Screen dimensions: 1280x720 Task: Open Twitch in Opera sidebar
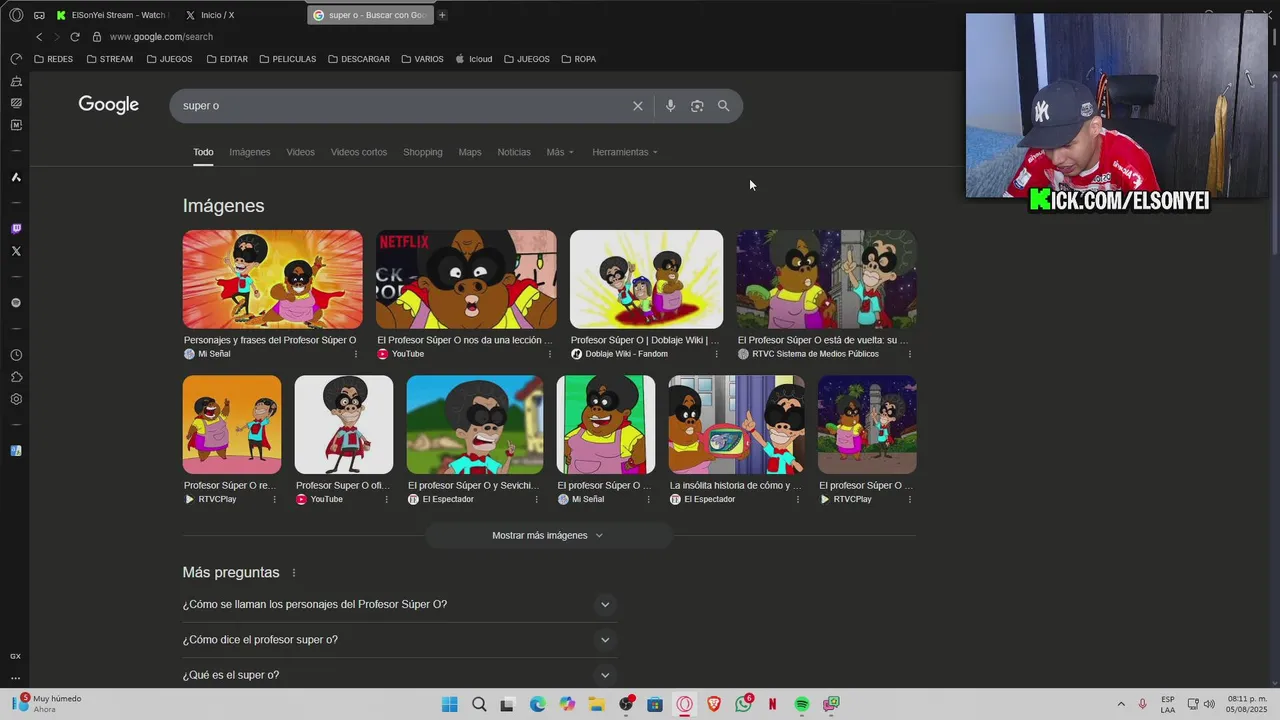click(x=16, y=229)
